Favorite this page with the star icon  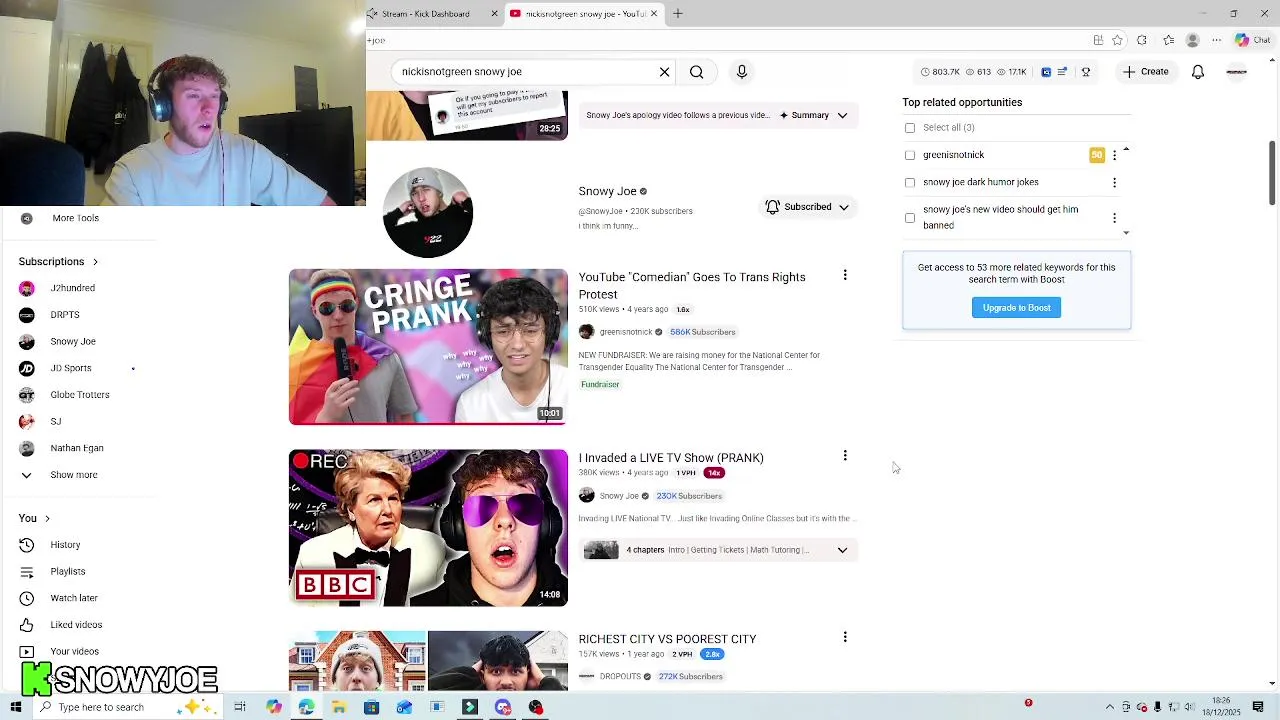(1117, 40)
